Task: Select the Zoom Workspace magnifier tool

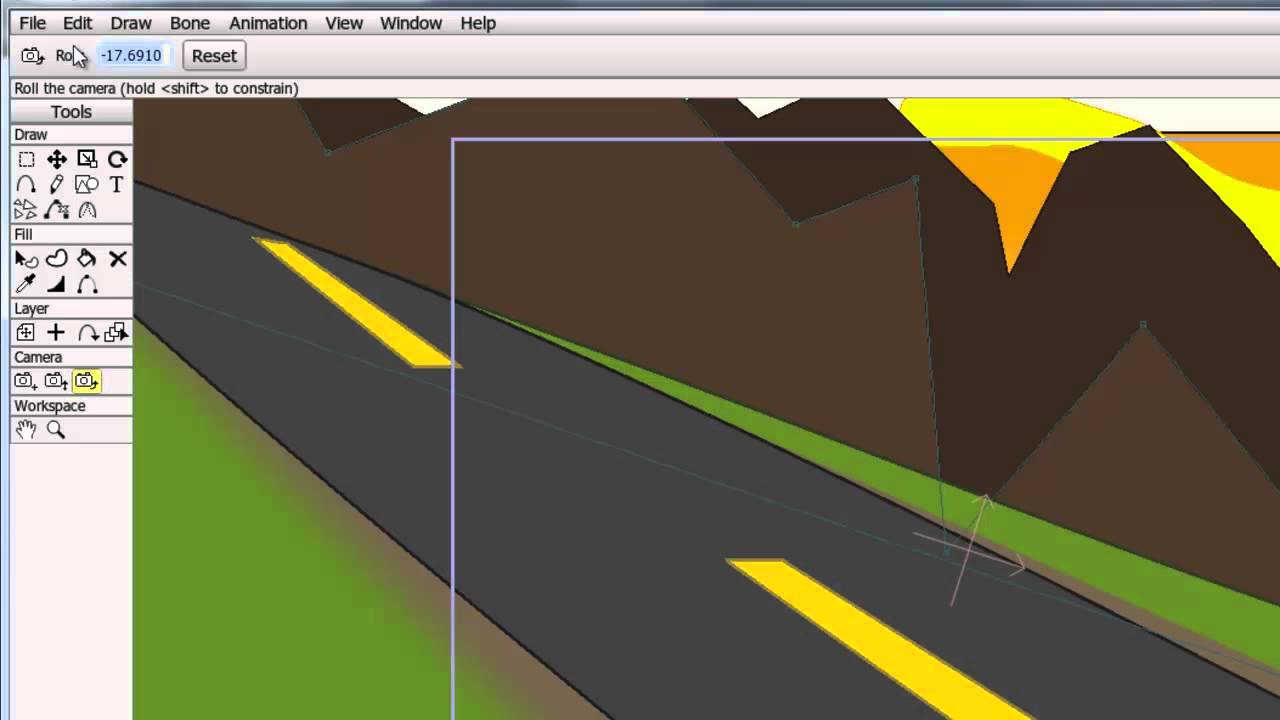Action: pyautogui.click(x=57, y=430)
